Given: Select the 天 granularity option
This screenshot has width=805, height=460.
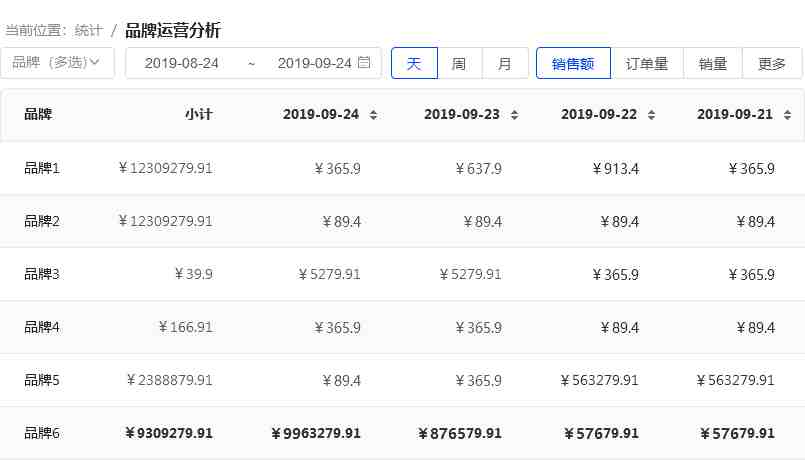Looking at the screenshot, I should click(414, 63).
